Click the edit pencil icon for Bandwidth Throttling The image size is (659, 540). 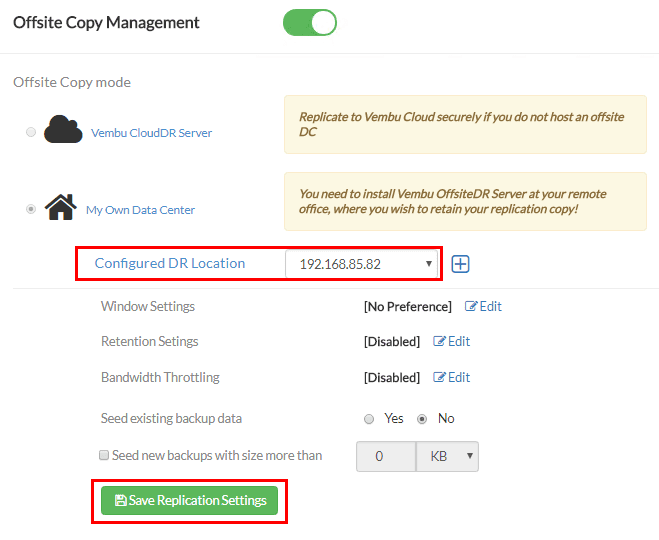[x=439, y=378]
